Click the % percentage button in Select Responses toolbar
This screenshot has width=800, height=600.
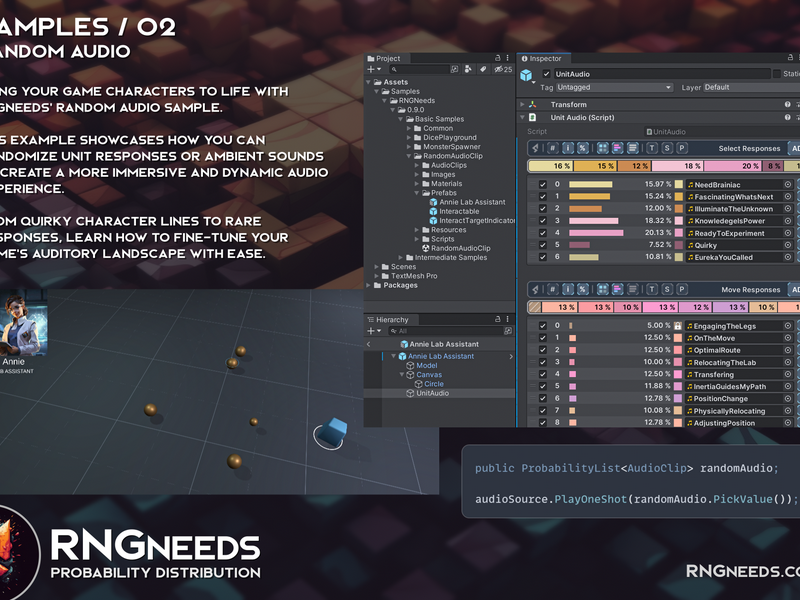(x=583, y=148)
